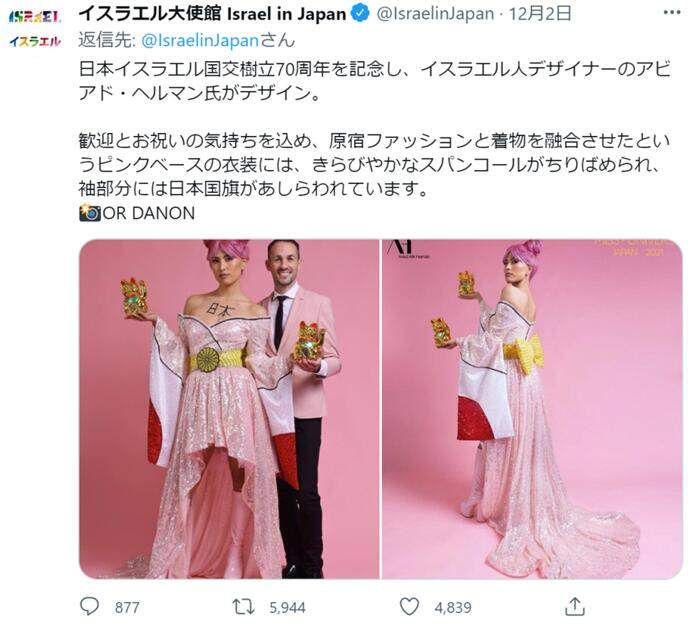Retweet this post using the arrows icon
The image size is (695, 627).
tap(244, 607)
